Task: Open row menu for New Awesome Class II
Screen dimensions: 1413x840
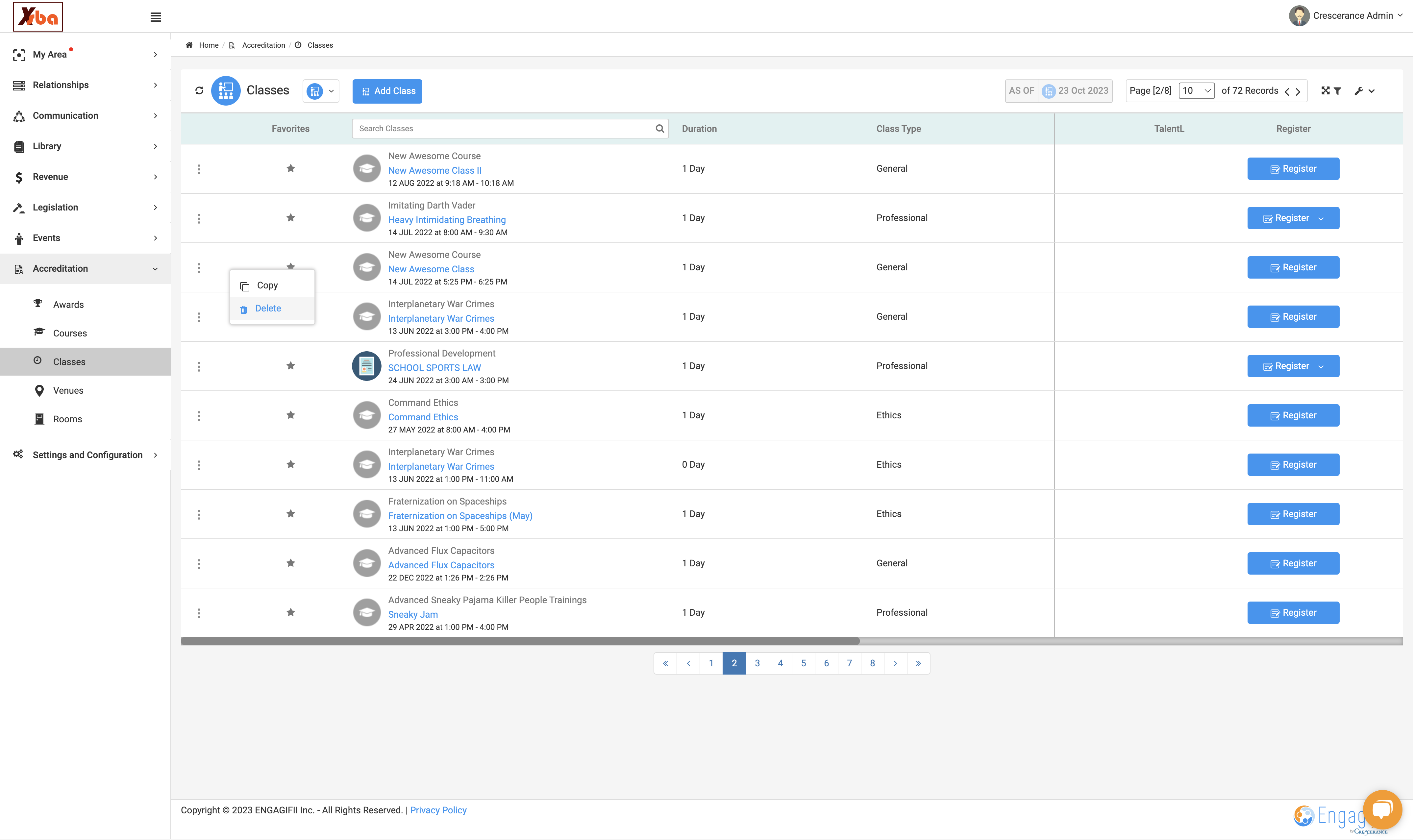Action: point(199,169)
